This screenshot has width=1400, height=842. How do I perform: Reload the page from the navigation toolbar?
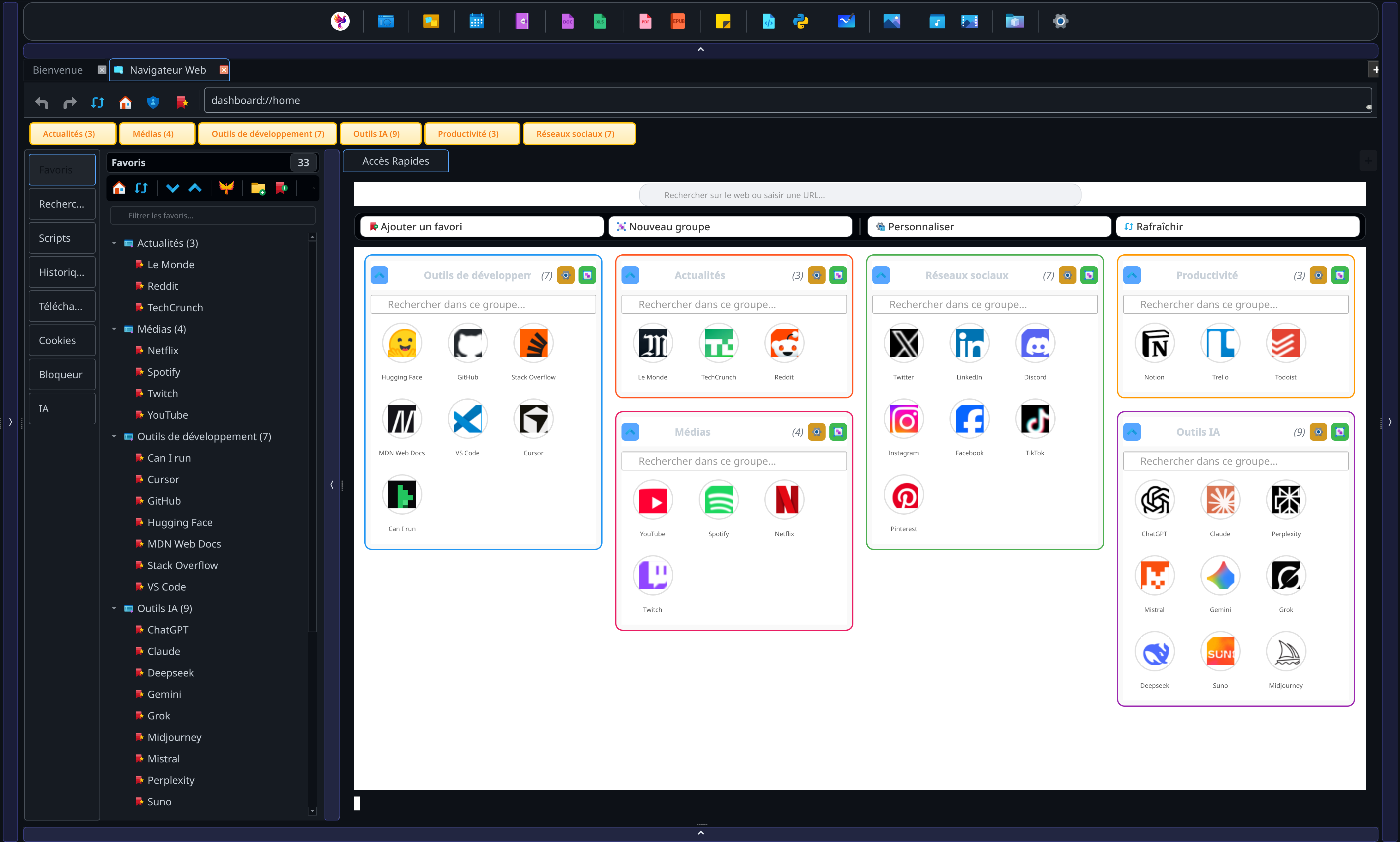pos(98,102)
